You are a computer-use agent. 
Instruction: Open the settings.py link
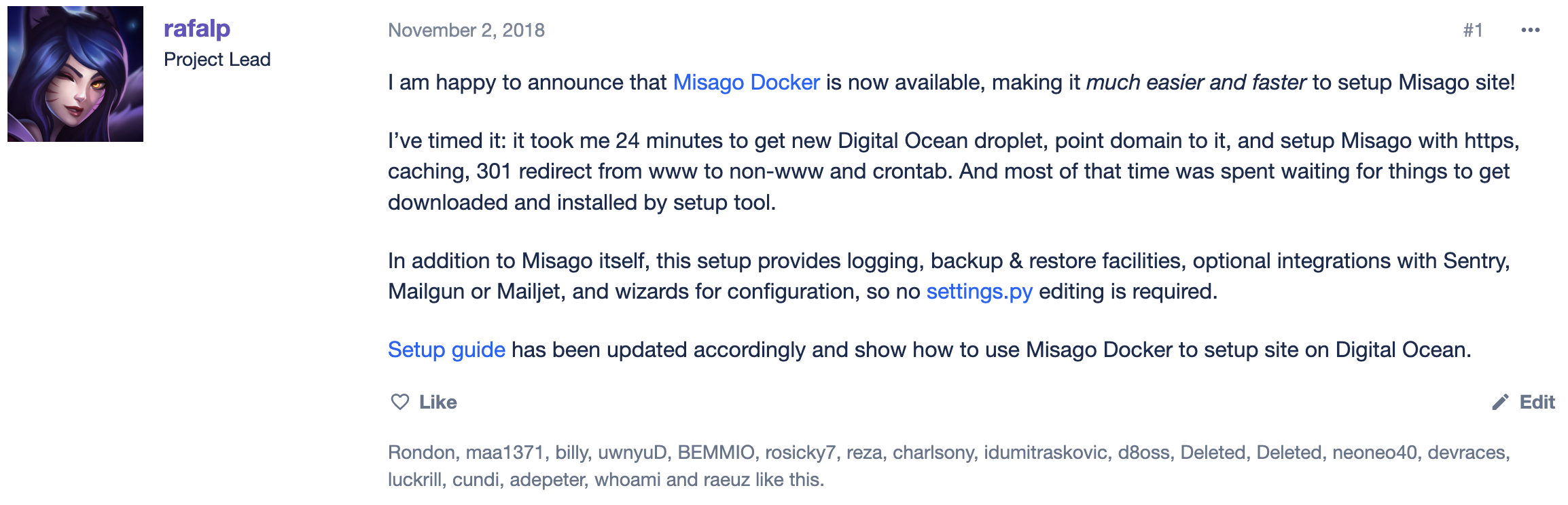click(x=979, y=291)
